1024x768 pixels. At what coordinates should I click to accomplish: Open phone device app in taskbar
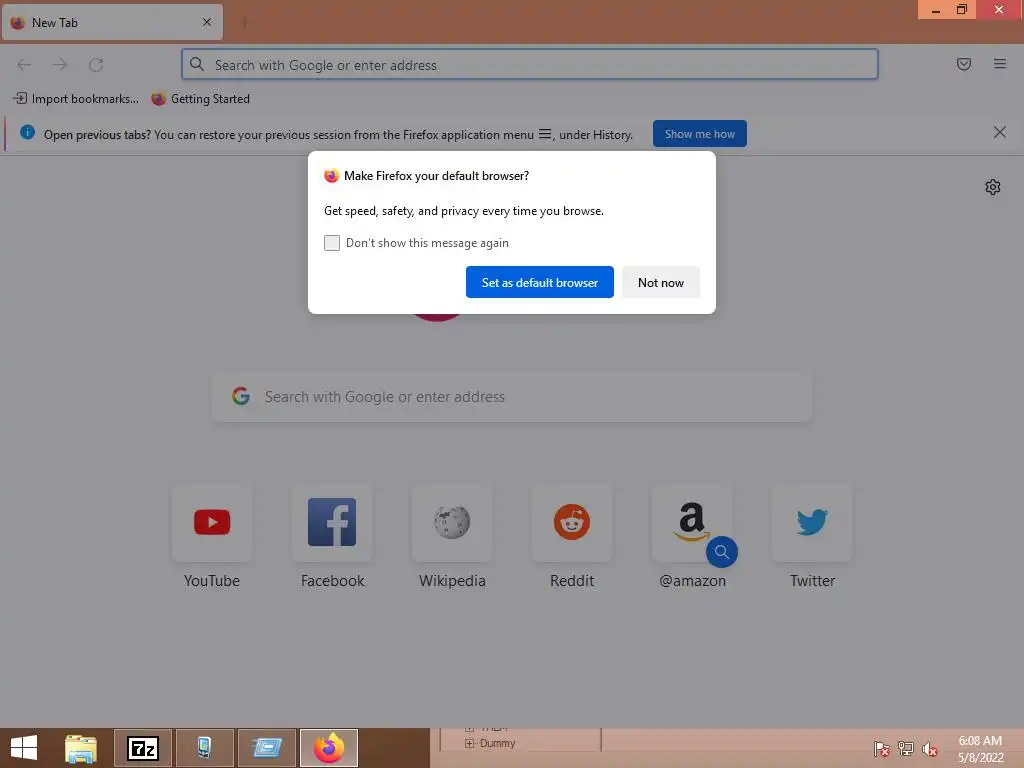(204, 748)
